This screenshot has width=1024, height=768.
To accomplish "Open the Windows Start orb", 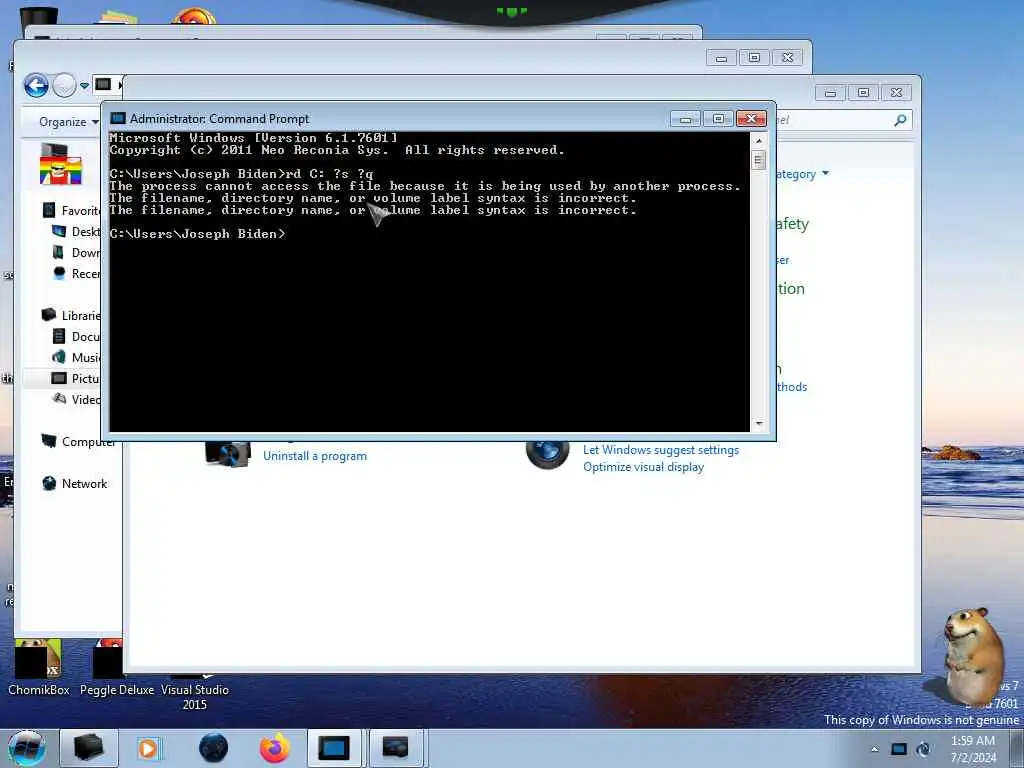I will pyautogui.click(x=26, y=748).
